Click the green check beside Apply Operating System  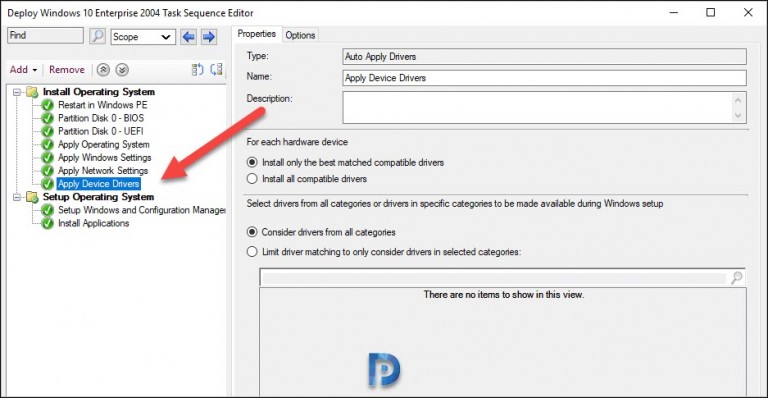[x=48, y=144]
